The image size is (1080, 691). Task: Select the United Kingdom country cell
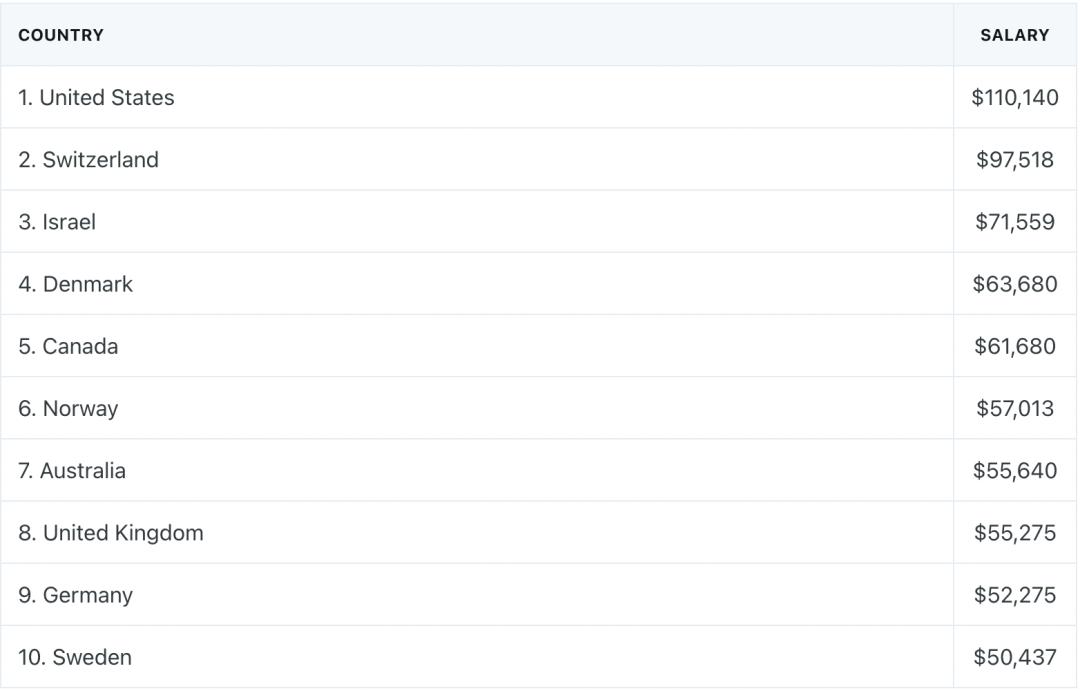click(110, 533)
